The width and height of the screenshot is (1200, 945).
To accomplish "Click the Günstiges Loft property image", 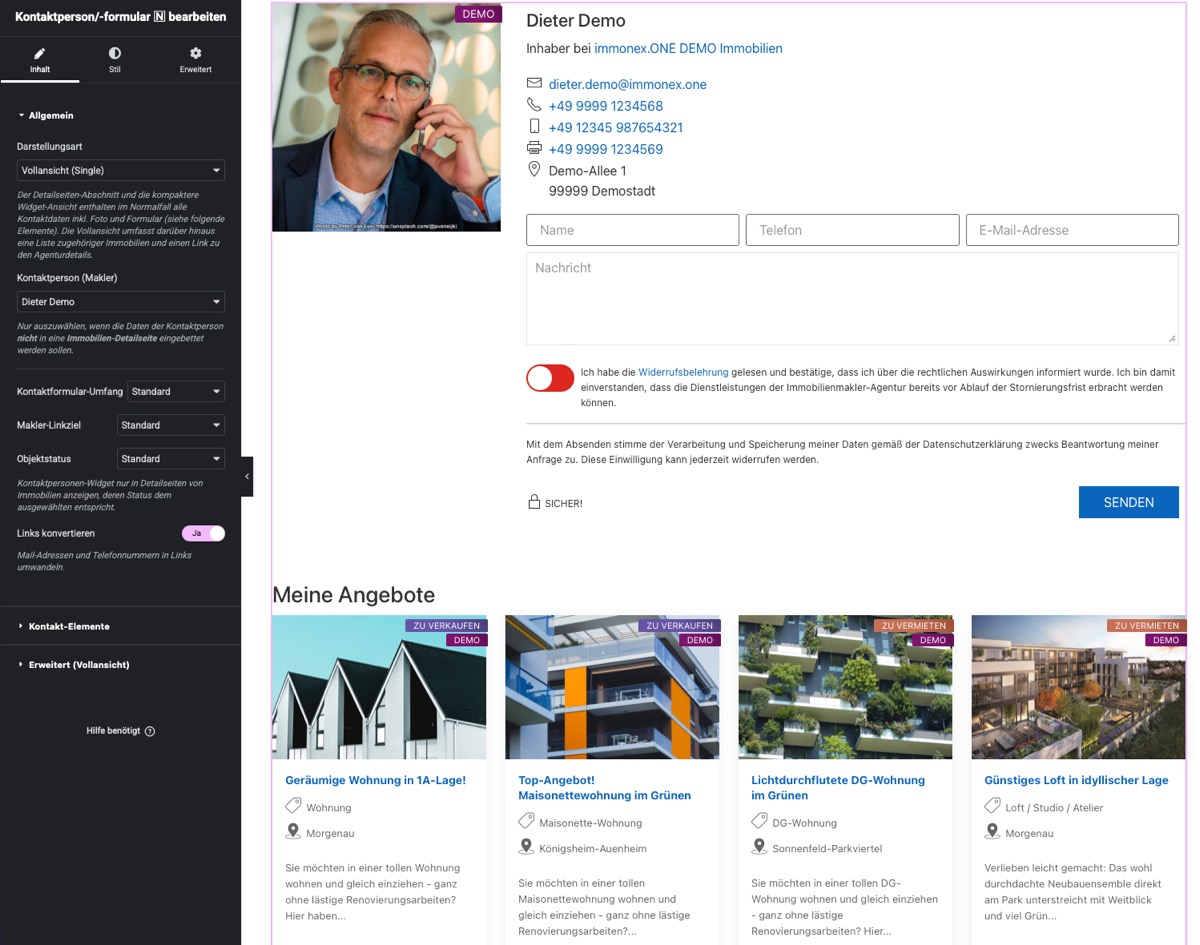I will (x=1079, y=687).
